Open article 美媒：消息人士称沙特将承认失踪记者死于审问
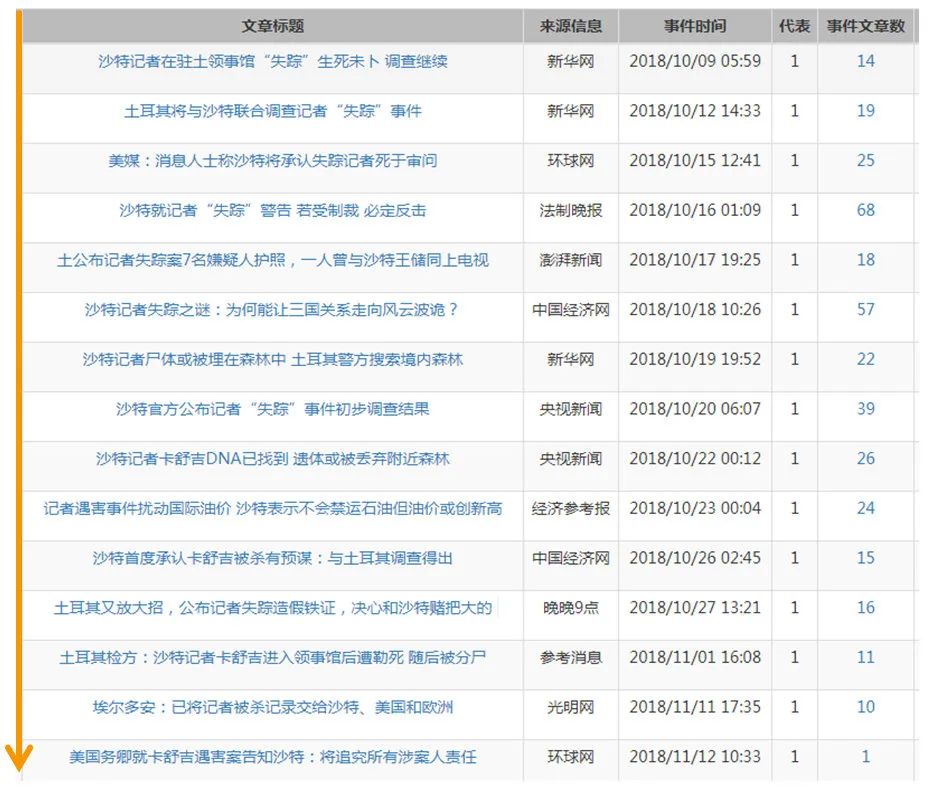This screenshot has width=929, height=789. tap(273, 161)
